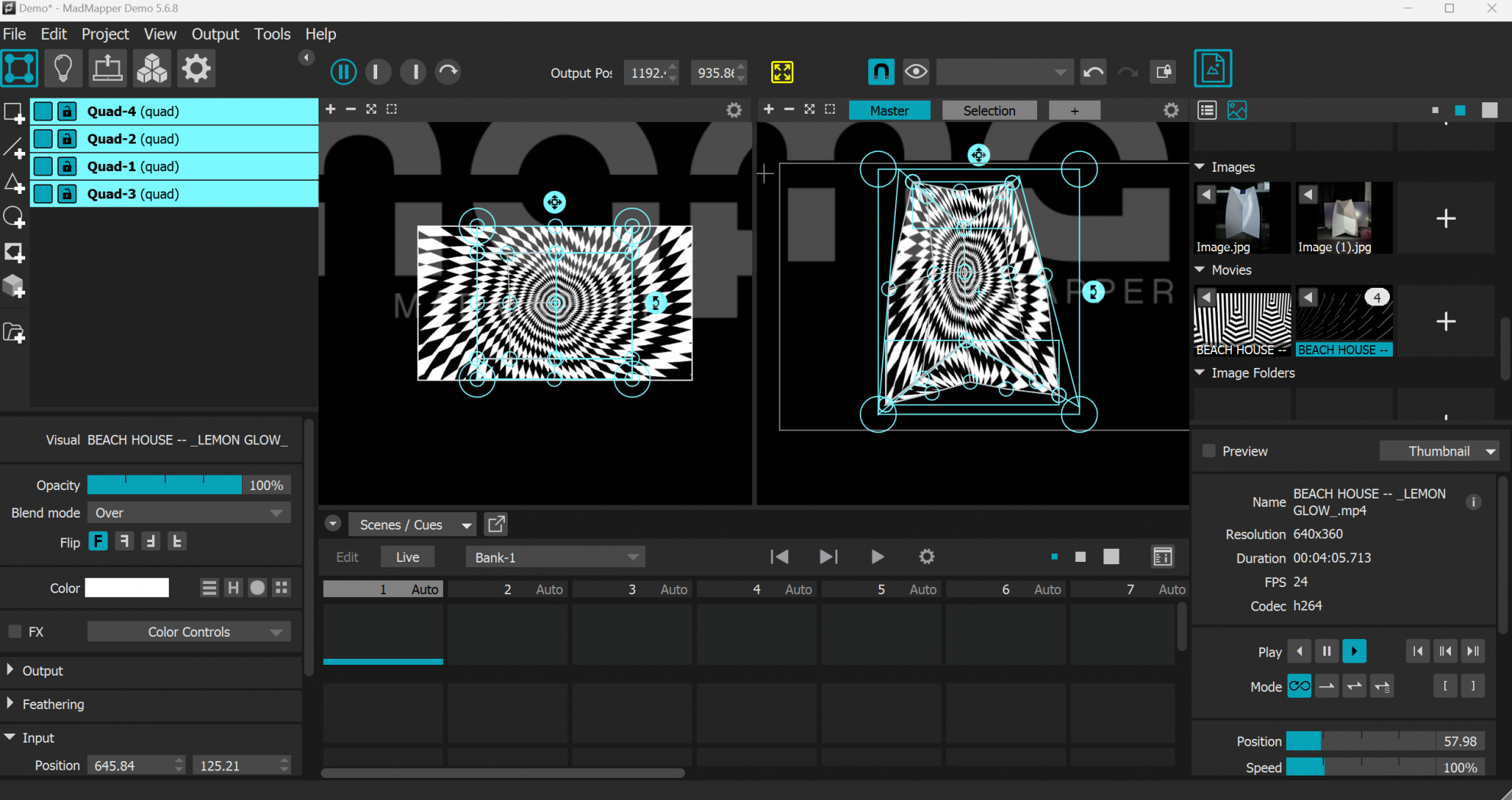Select the light fixtures mode icon
The image size is (1512, 800).
(x=64, y=68)
